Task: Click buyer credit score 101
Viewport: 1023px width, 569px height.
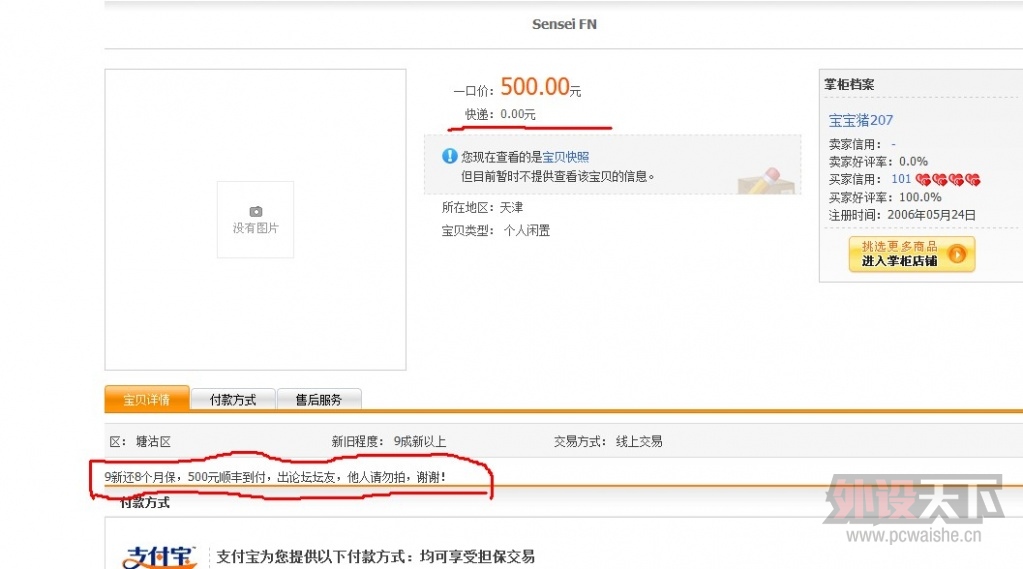Action: pos(901,179)
